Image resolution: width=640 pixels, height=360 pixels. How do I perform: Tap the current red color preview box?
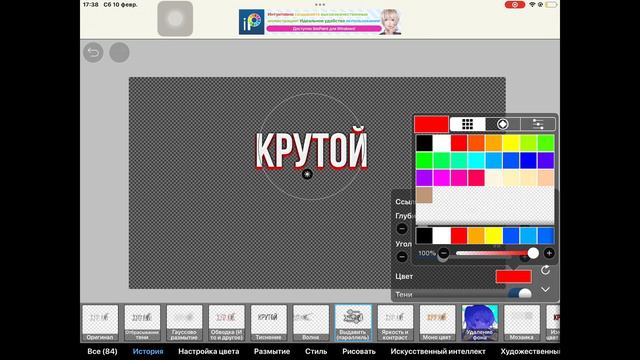coord(431,124)
